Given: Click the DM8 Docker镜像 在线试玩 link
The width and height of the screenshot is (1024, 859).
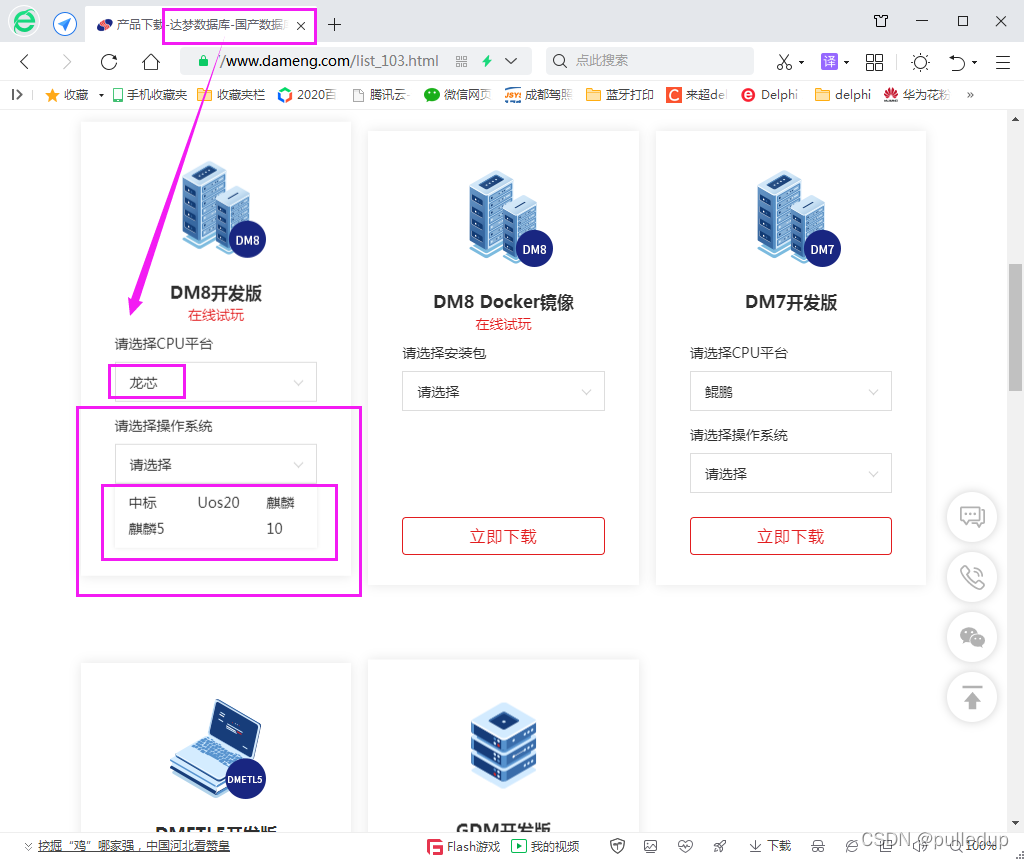Looking at the screenshot, I should (x=504, y=325).
